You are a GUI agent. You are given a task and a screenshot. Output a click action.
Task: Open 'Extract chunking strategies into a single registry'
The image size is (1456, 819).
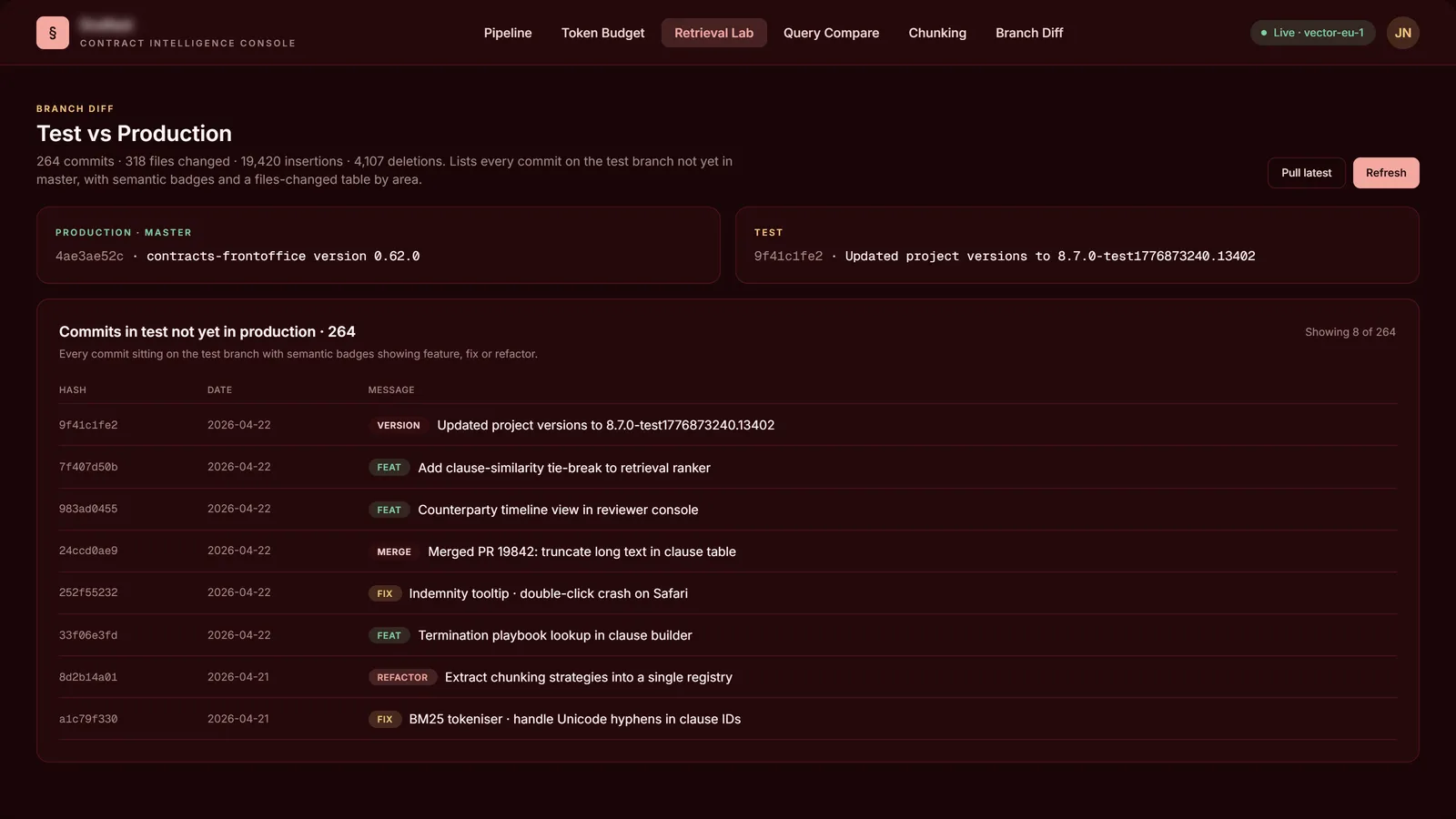588,677
